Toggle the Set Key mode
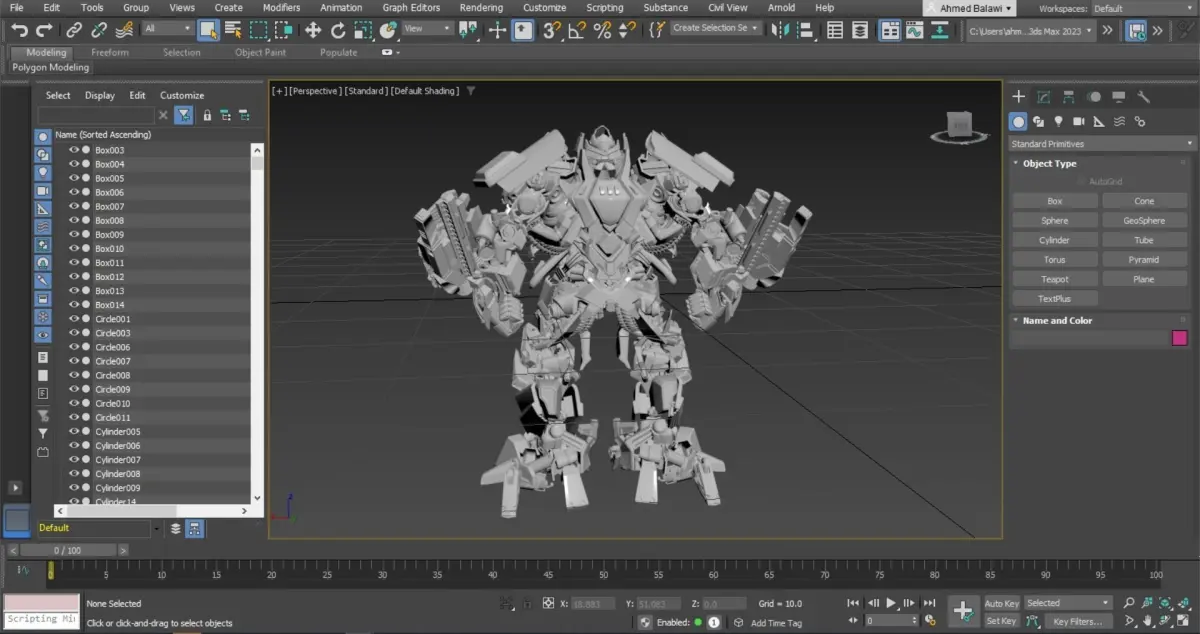 click(x=1001, y=621)
